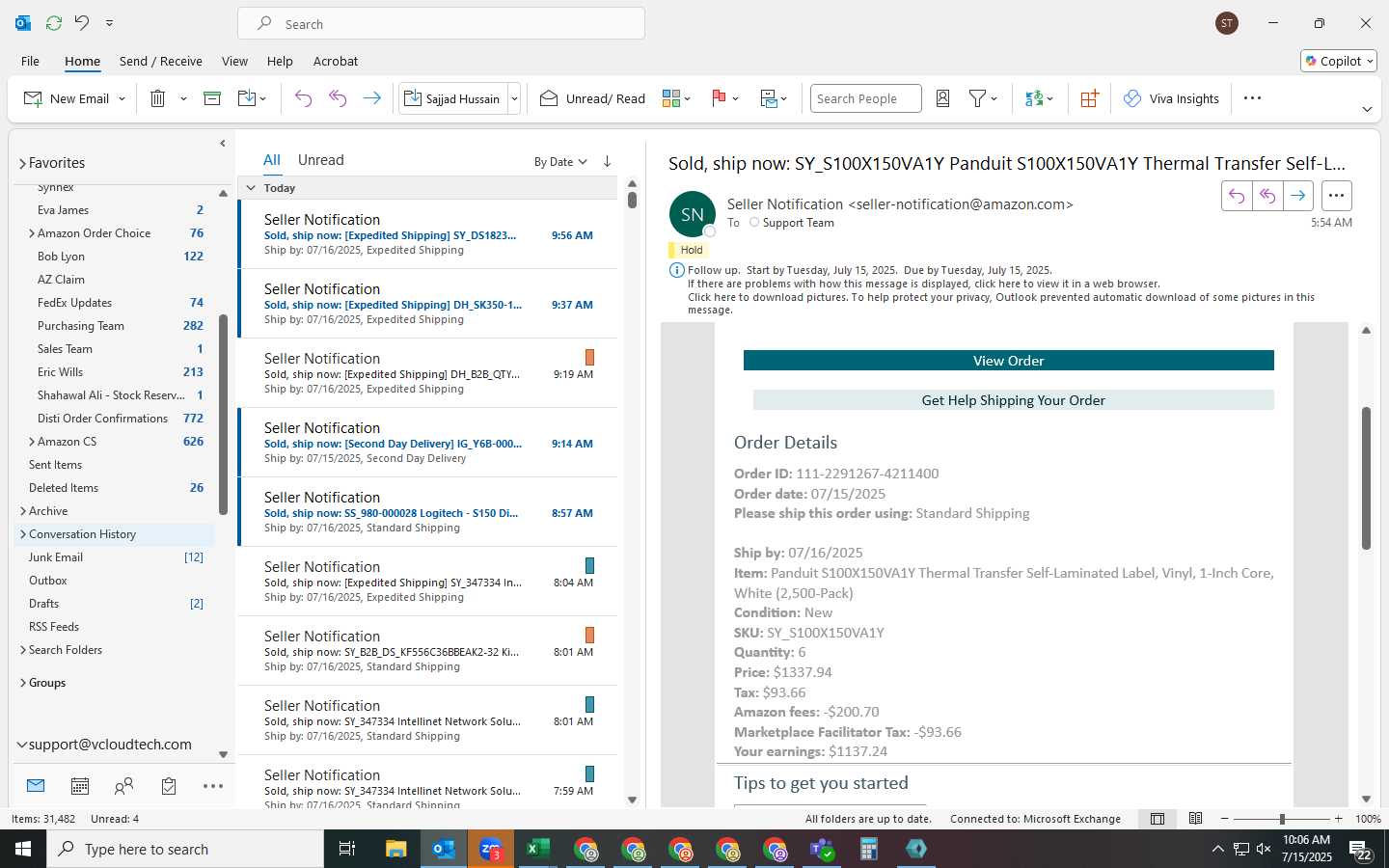1389x868 pixels.
Task: Expand the Amazon Order Choice folder
Action: (32, 233)
